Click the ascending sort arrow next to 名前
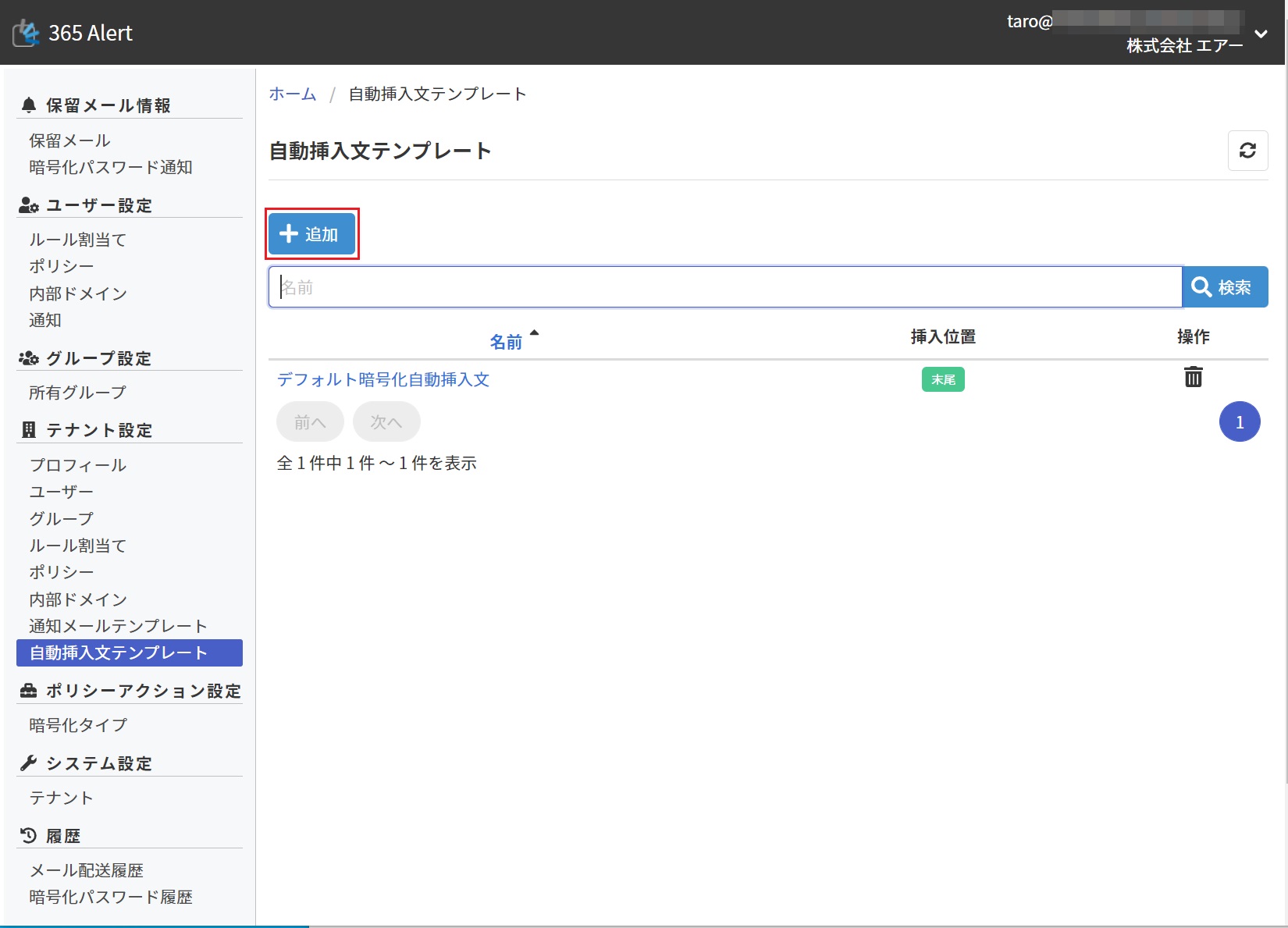This screenshot has height=928, width=1288. (535, 333)
